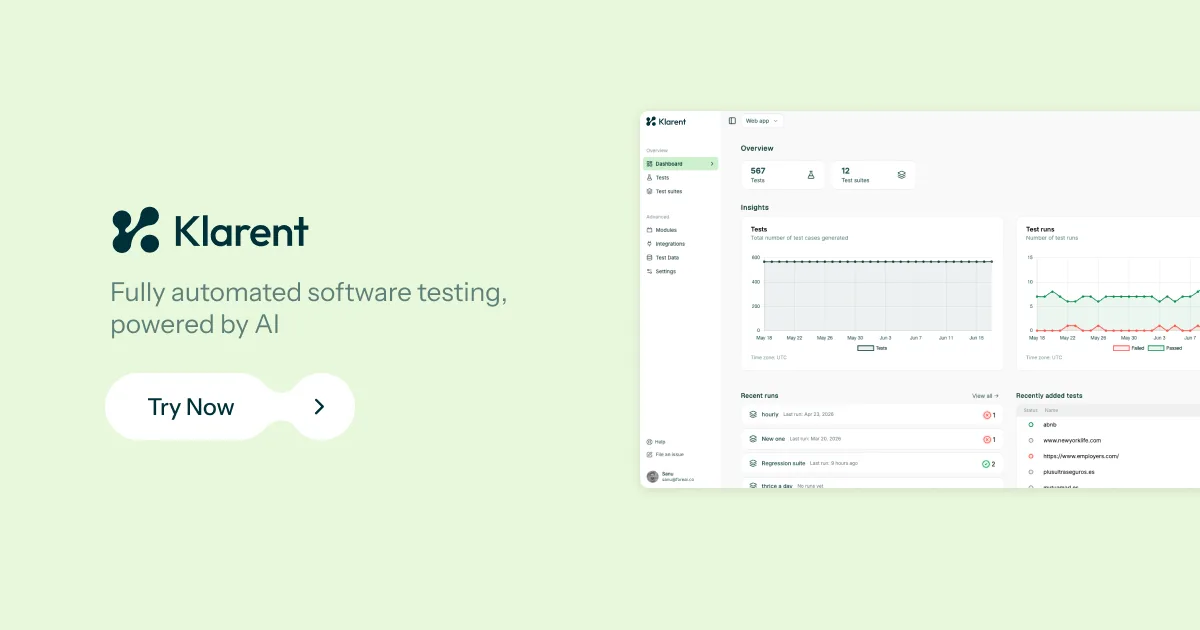Click the failed status icon on New one run
The height and width of the screenshot is (630, 1200).
[x=986, y=440]
